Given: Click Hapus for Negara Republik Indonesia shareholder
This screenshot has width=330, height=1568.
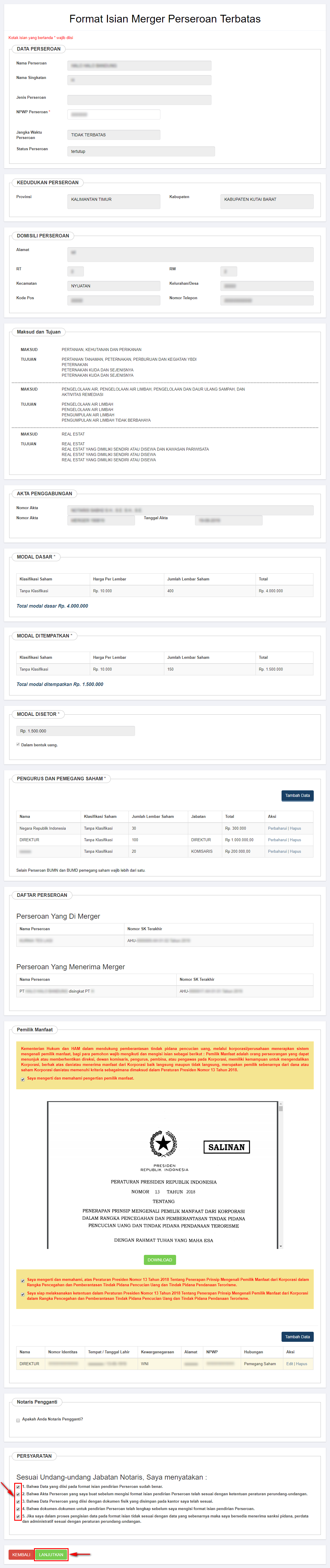Looking at the screenshot, I should (295, 829).
